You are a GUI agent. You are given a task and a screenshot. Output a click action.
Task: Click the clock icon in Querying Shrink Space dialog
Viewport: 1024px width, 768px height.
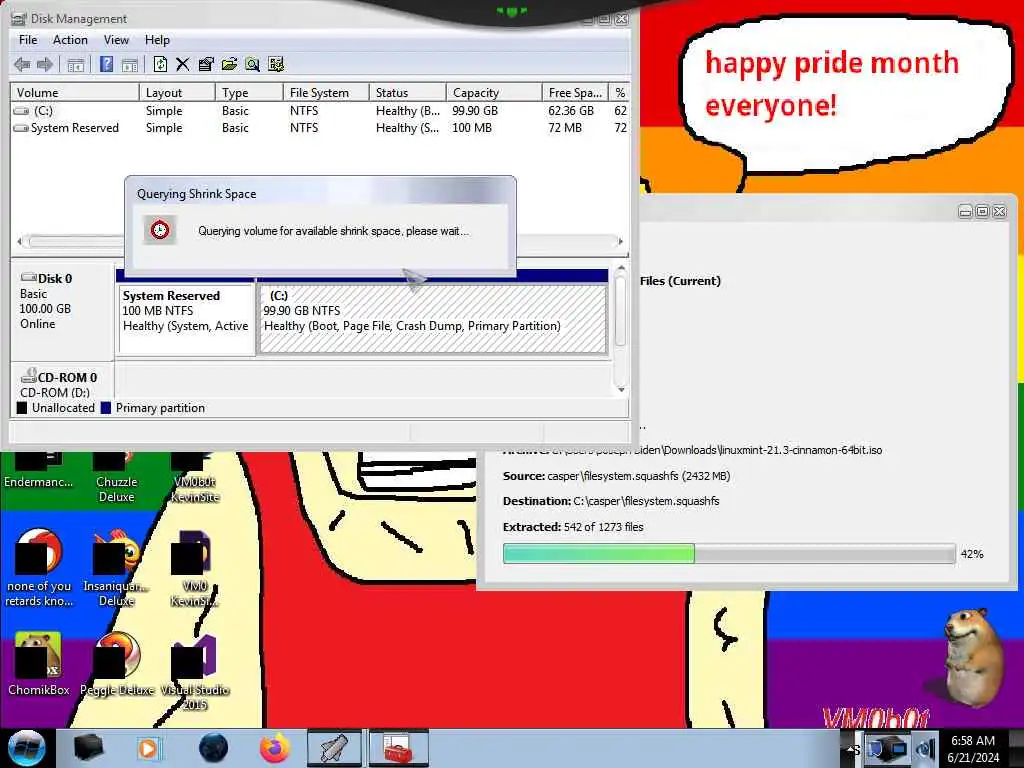(160, 230)
